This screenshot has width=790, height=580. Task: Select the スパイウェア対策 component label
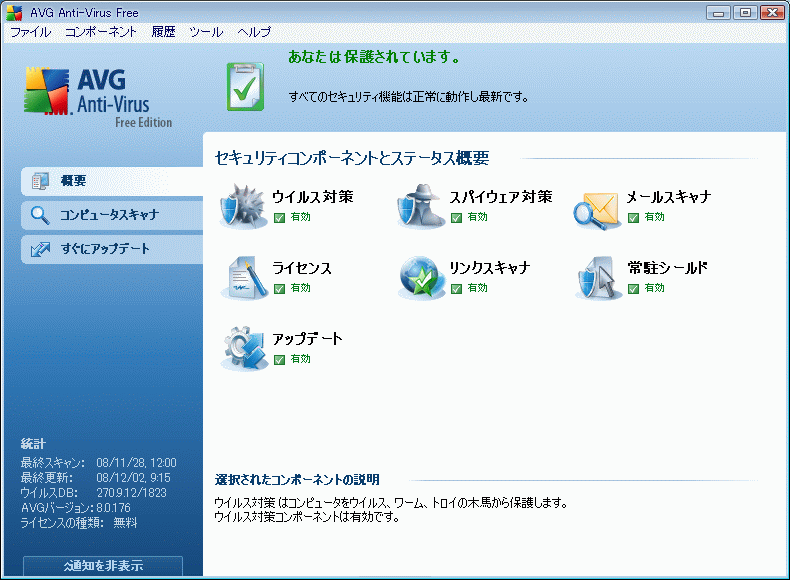pyautogui.click(x=501, y=197)
